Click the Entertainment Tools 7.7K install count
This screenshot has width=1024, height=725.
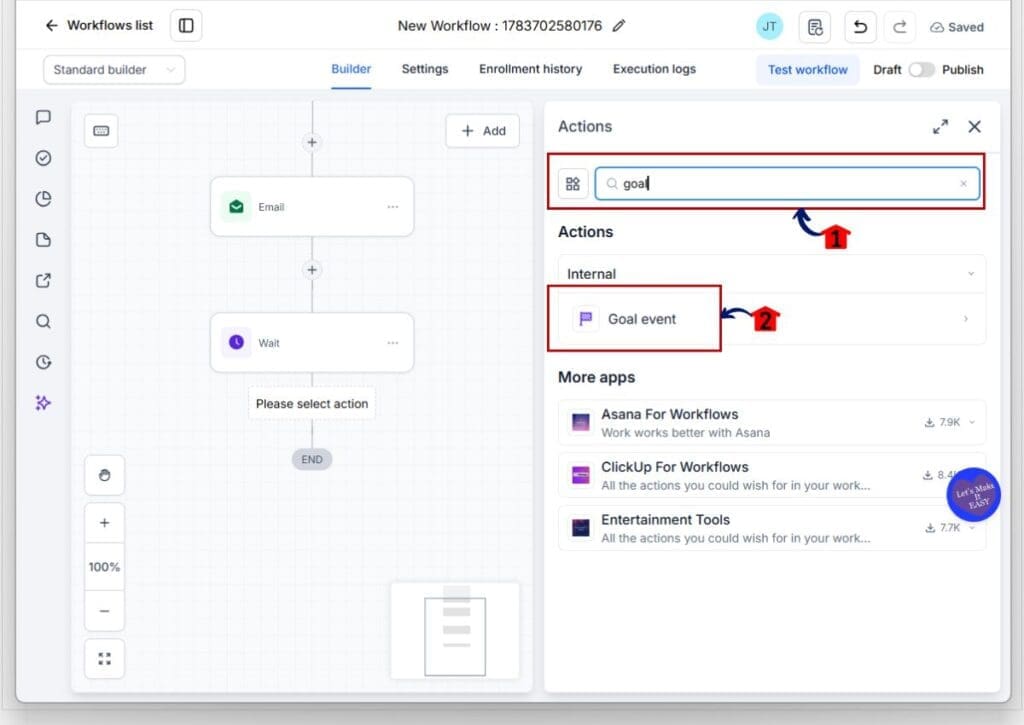pos(942,528)
